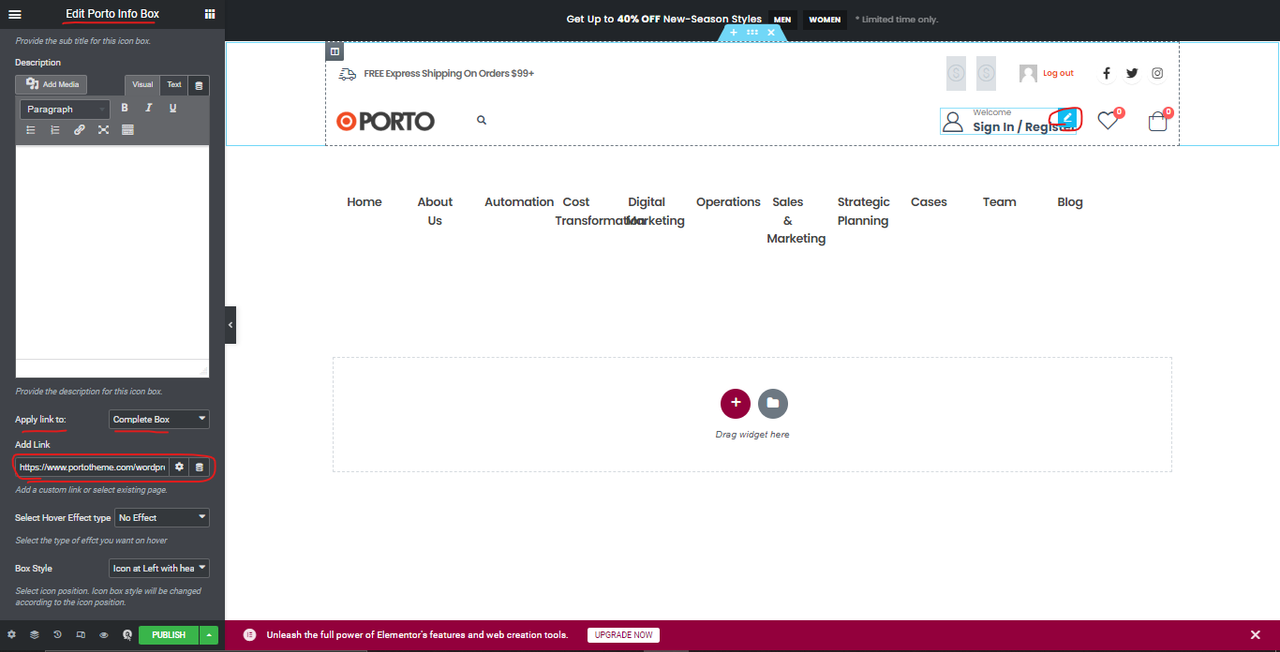This screenshot has width=1280, height=652.
Task: Click dynamic tags icon beside Text tab
Action: click(199, 86)
